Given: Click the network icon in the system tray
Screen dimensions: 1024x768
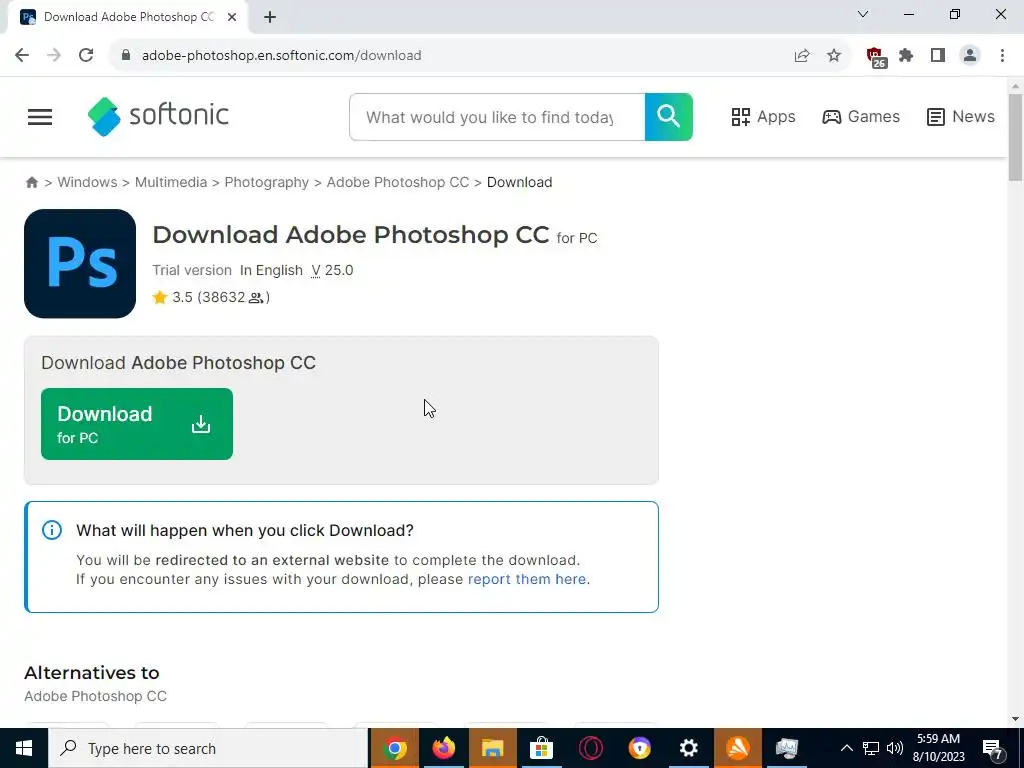Looking at the screenshot, I should (871, 748).
